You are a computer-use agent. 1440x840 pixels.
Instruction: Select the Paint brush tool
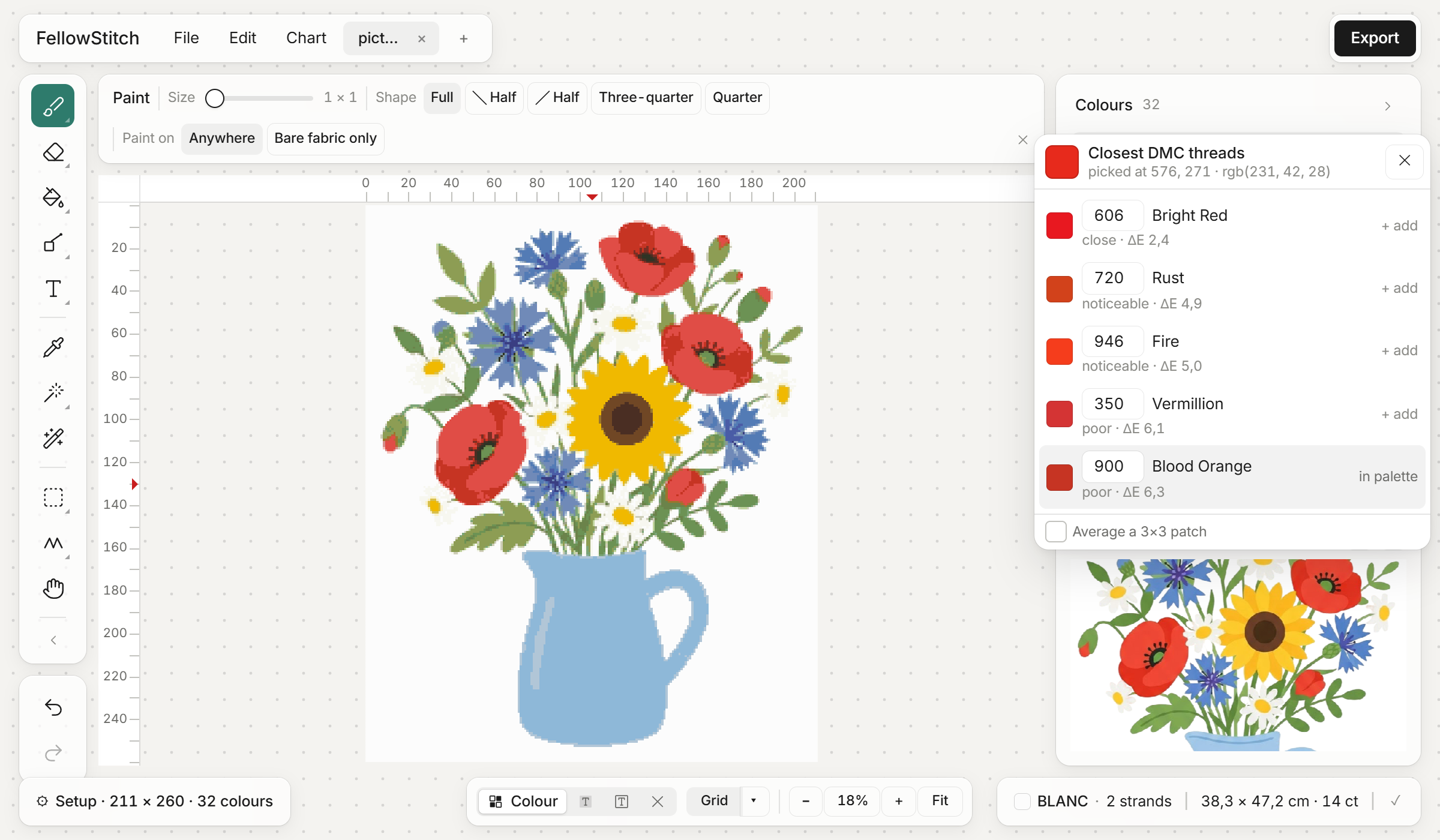click(53, 106)
